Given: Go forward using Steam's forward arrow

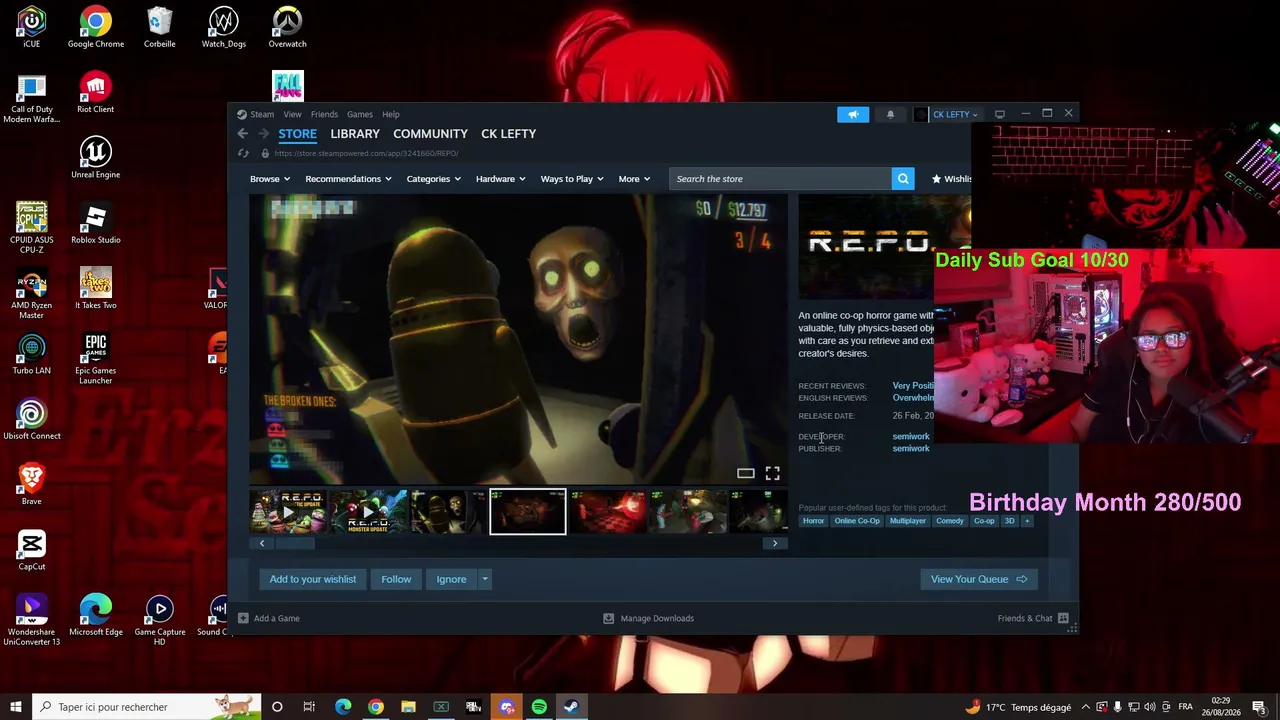Looking at the screenshot, I should pos(264,134).
